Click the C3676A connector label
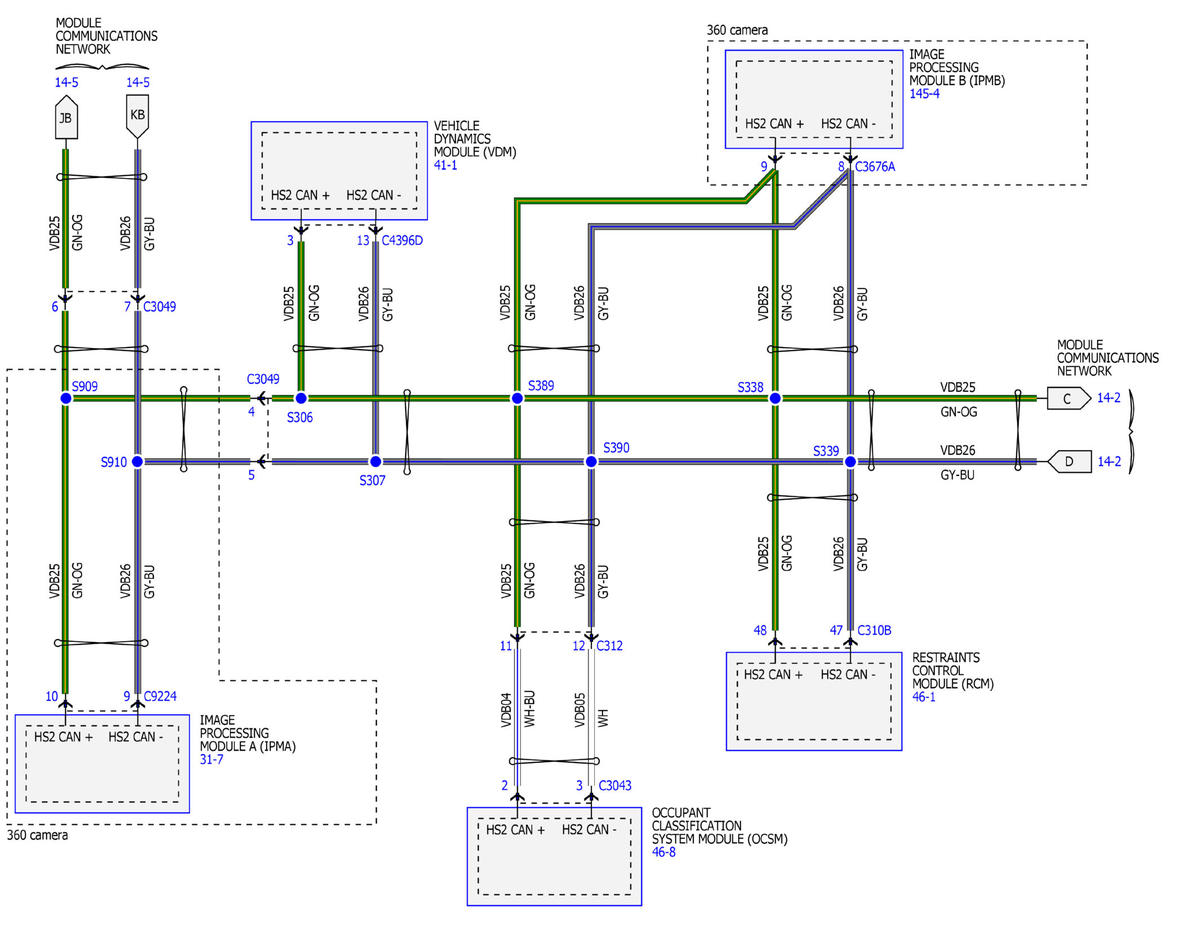 (874, 167)
